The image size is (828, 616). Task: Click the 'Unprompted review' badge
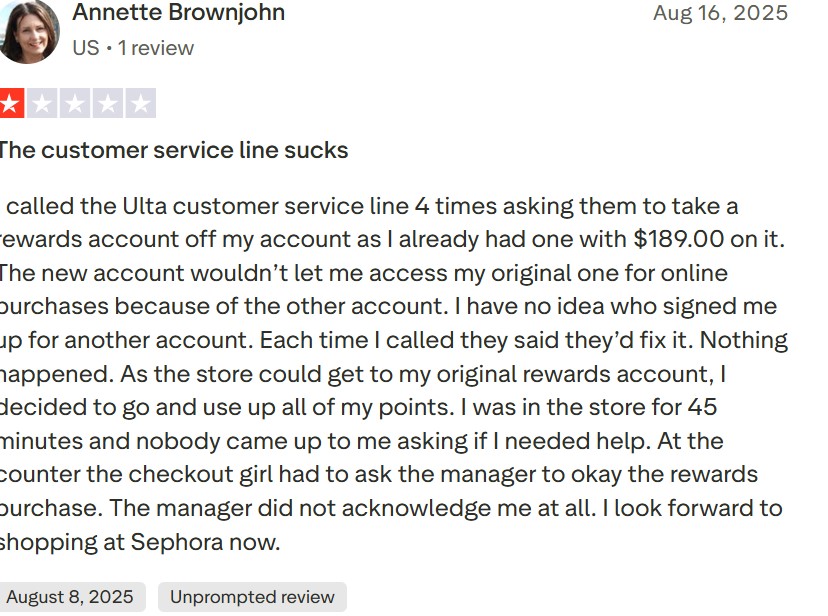click(252, 597)
